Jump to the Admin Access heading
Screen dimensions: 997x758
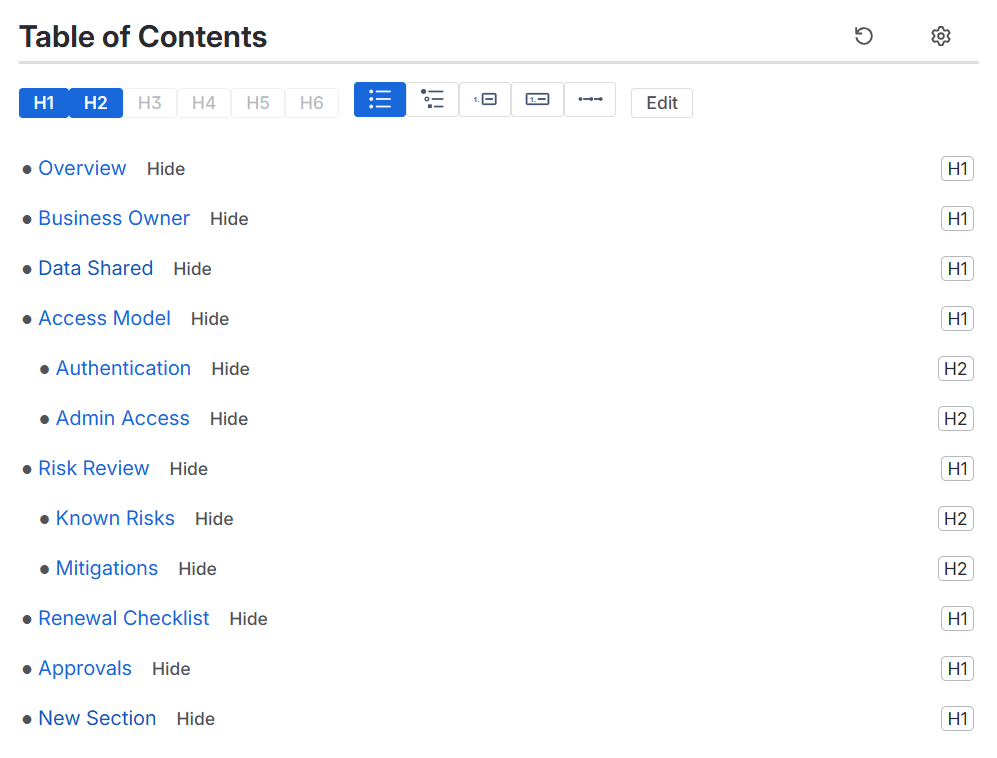click(123, 418)
